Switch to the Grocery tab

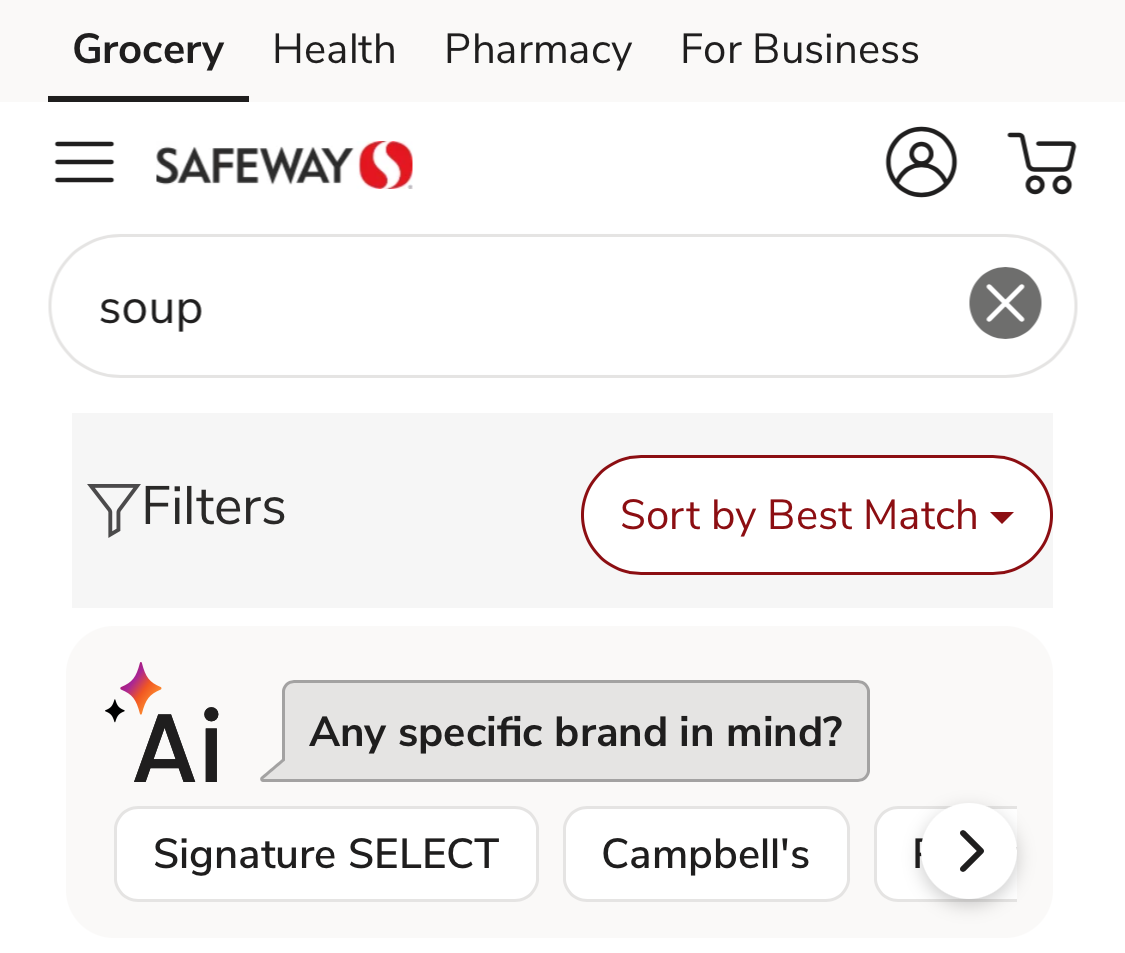tap(148, 50)
